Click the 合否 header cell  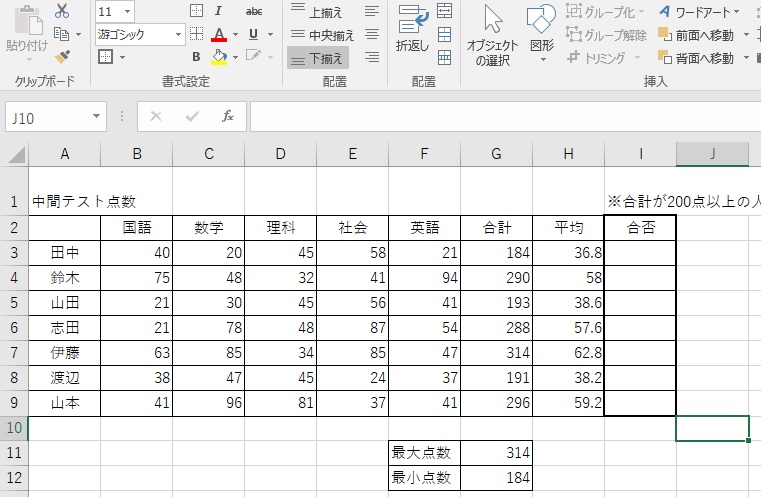click(x=641, y=227)
